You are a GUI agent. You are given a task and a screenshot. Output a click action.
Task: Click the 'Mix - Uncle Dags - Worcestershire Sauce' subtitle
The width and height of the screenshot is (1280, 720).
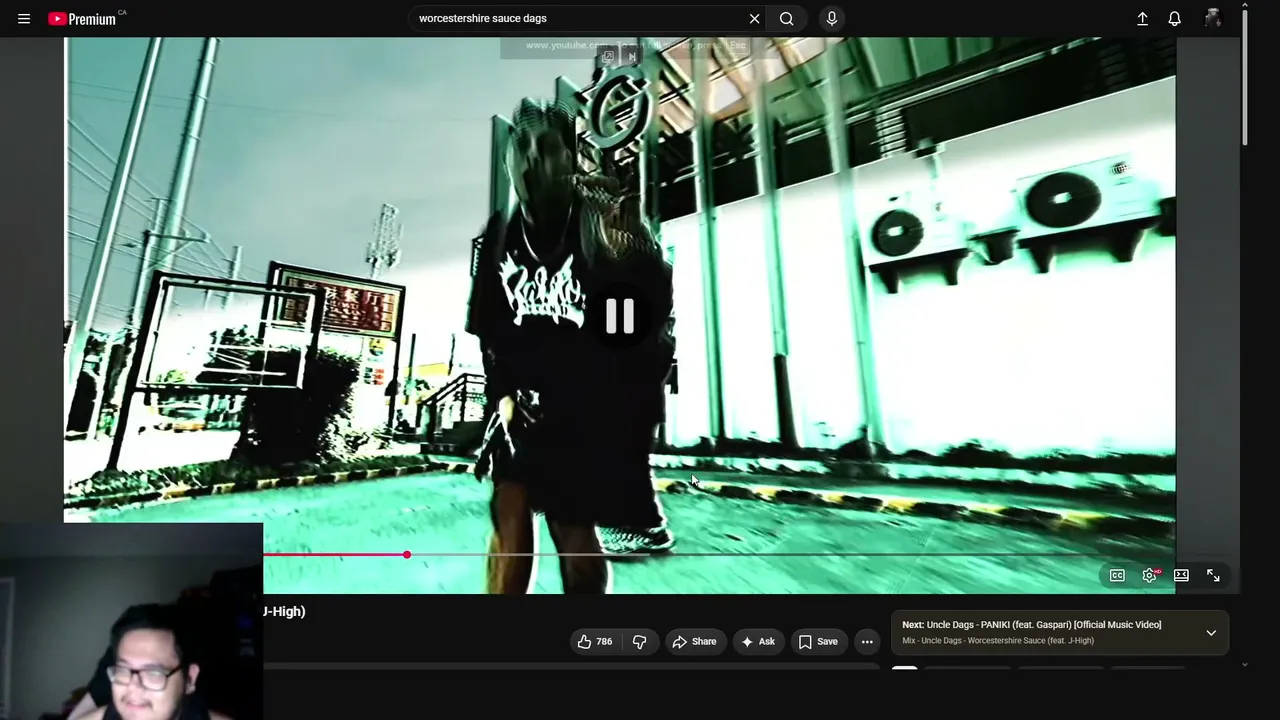(x=998, y=641)
